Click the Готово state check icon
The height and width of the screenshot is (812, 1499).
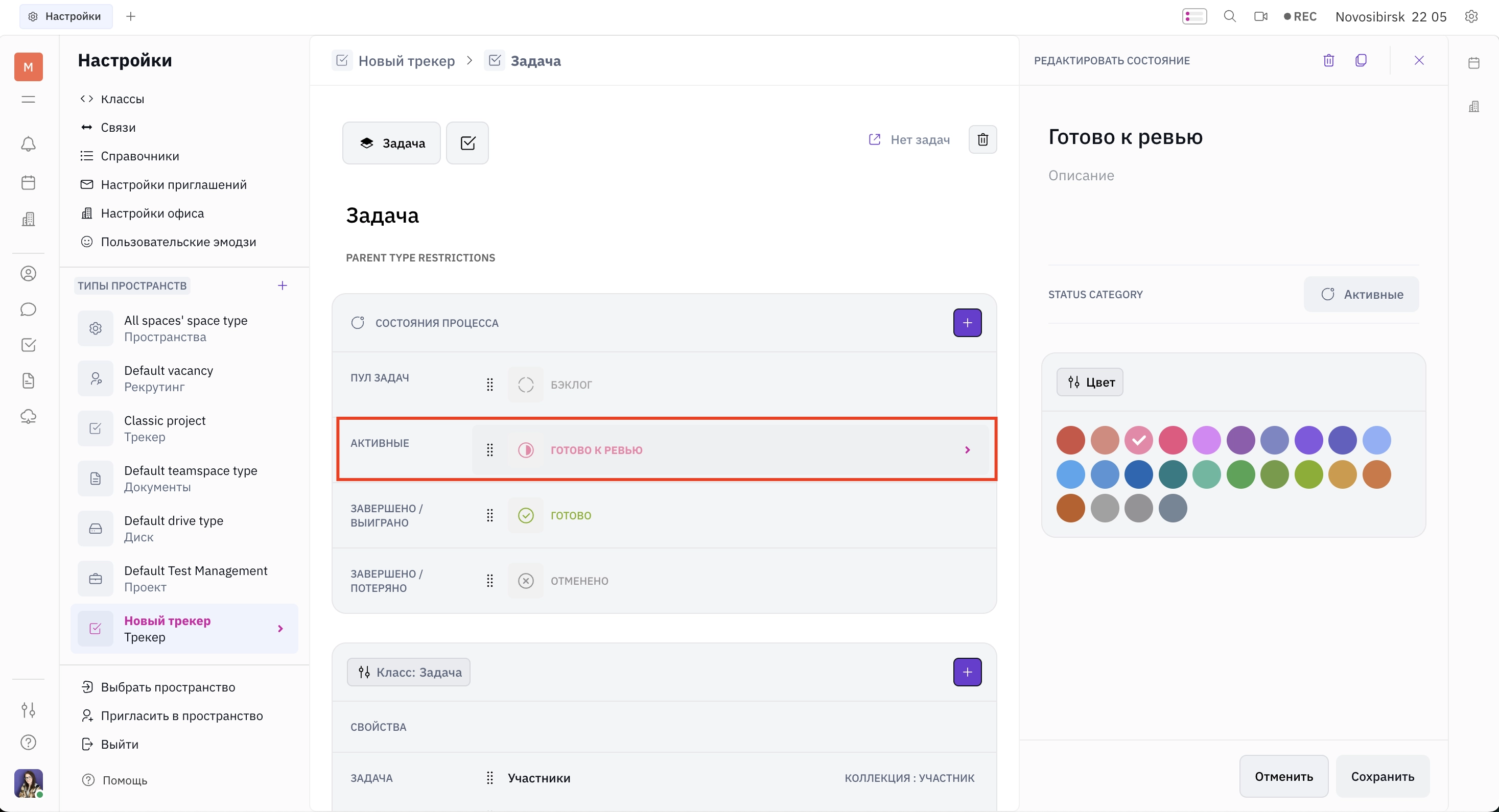point(525,515)
